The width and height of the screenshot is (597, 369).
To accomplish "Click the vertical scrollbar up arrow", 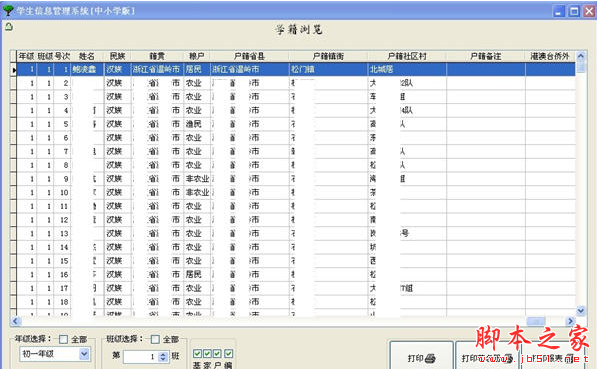I will coord(581,56).
